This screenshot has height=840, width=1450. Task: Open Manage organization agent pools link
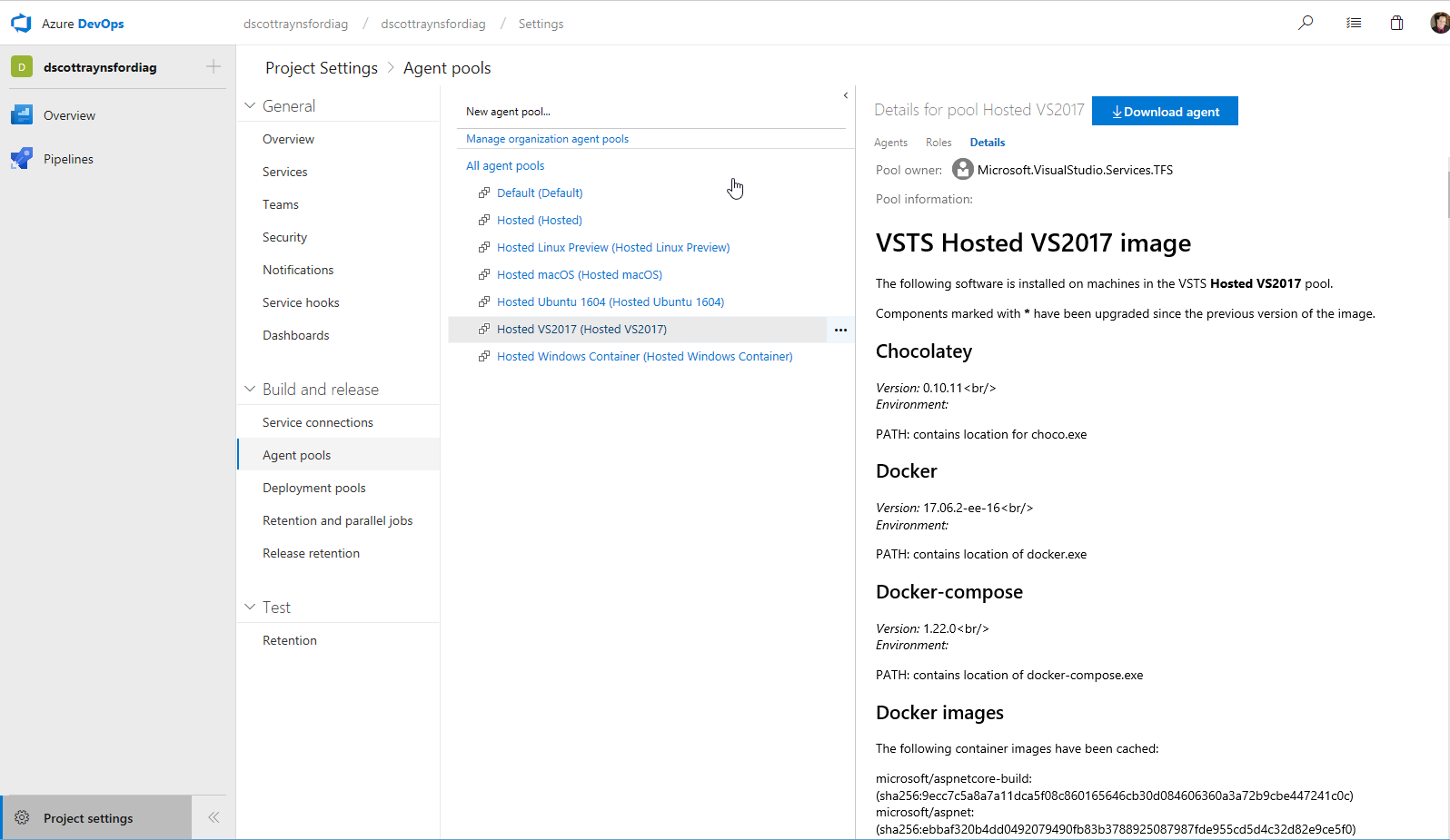(547, 139)
